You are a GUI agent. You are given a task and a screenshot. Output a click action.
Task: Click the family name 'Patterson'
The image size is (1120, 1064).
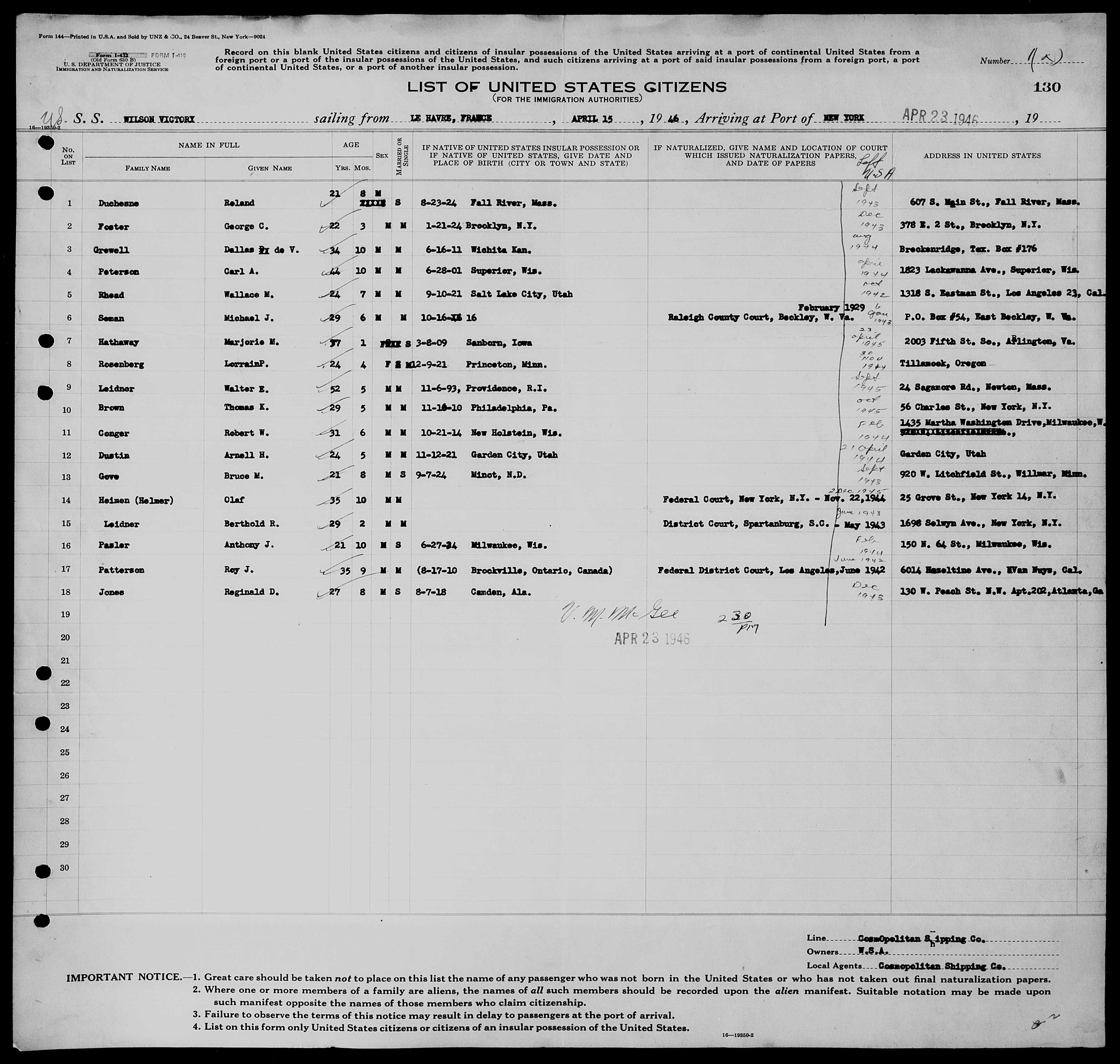[x=121, y=570]
